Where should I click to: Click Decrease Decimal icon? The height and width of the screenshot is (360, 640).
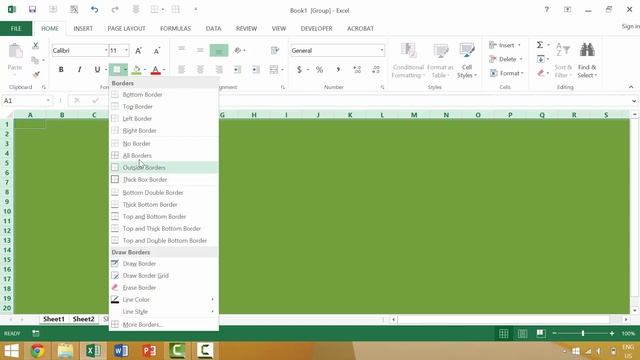(x=376, y=70)
